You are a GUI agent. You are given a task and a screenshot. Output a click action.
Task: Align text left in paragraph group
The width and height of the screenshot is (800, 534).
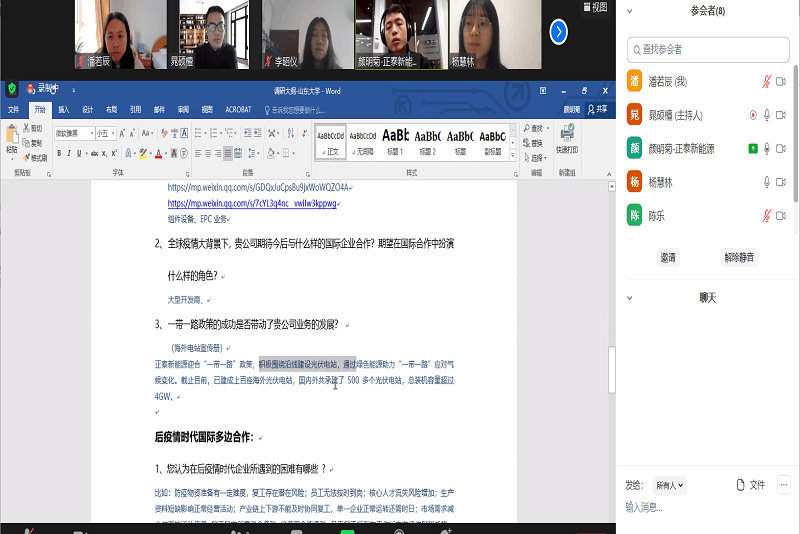[x=198, y=153]
